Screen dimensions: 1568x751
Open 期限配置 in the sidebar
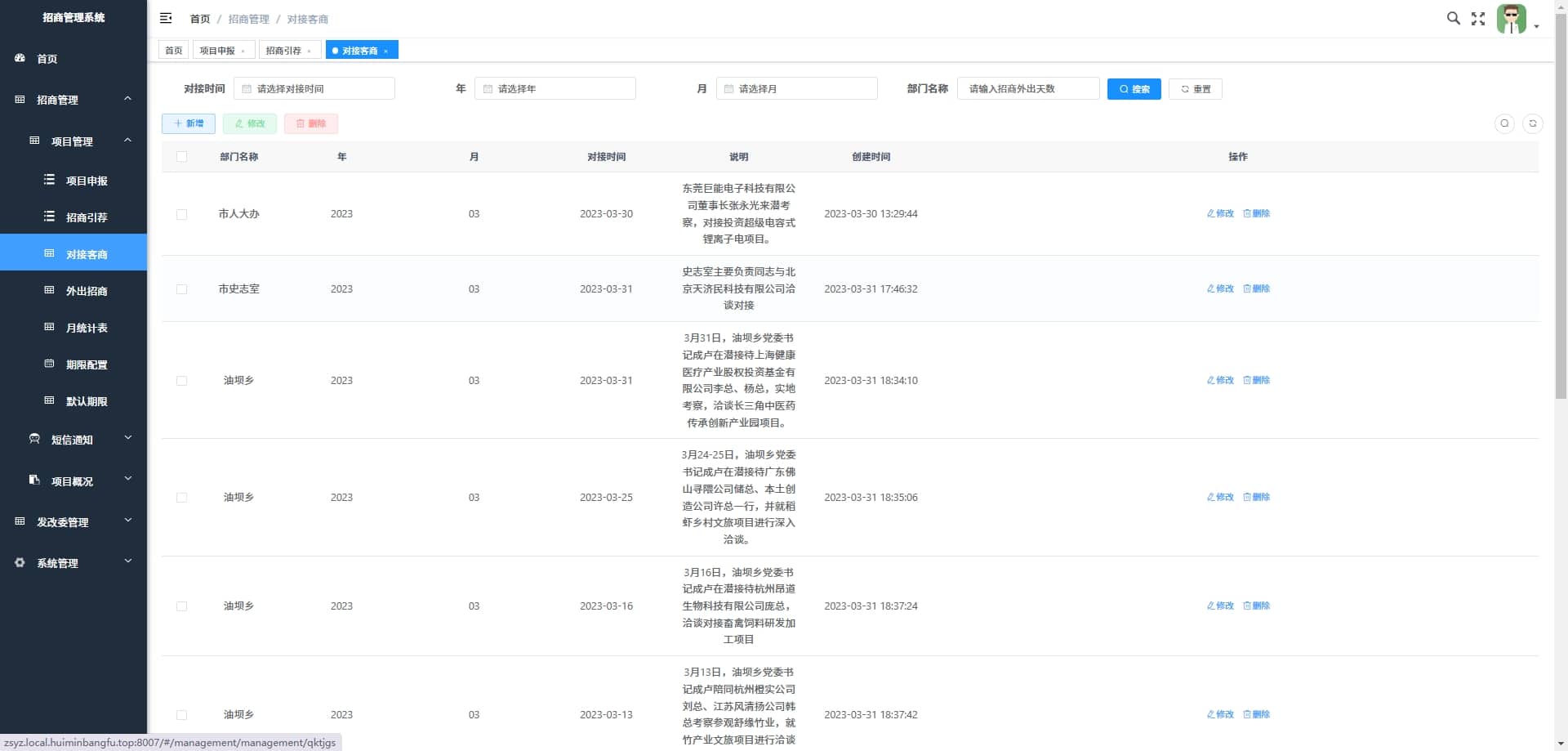point(73,364)
